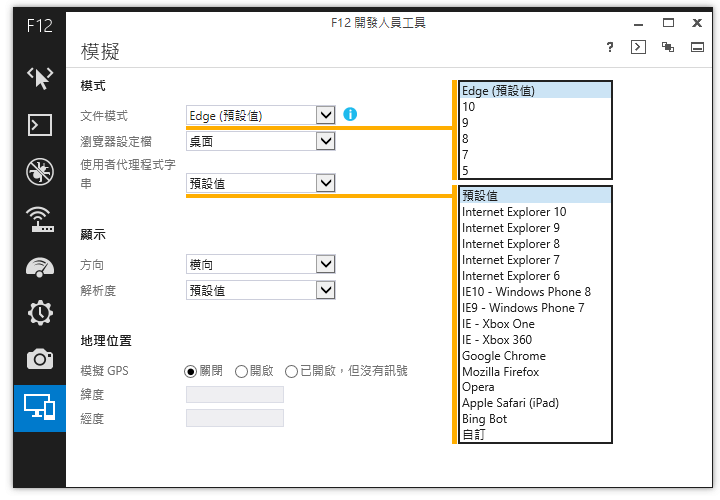Expand the 文件模式 dropdown arrow
Image resolution: width=720 pixels, height=500 pixels.
[x=326, y=115]
